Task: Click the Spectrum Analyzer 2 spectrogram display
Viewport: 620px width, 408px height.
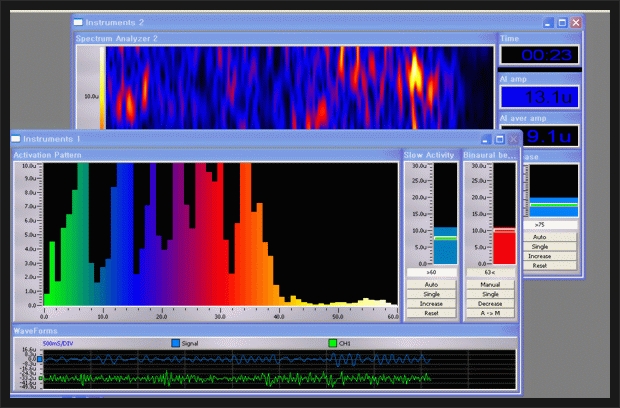Action: pos(300,88)
